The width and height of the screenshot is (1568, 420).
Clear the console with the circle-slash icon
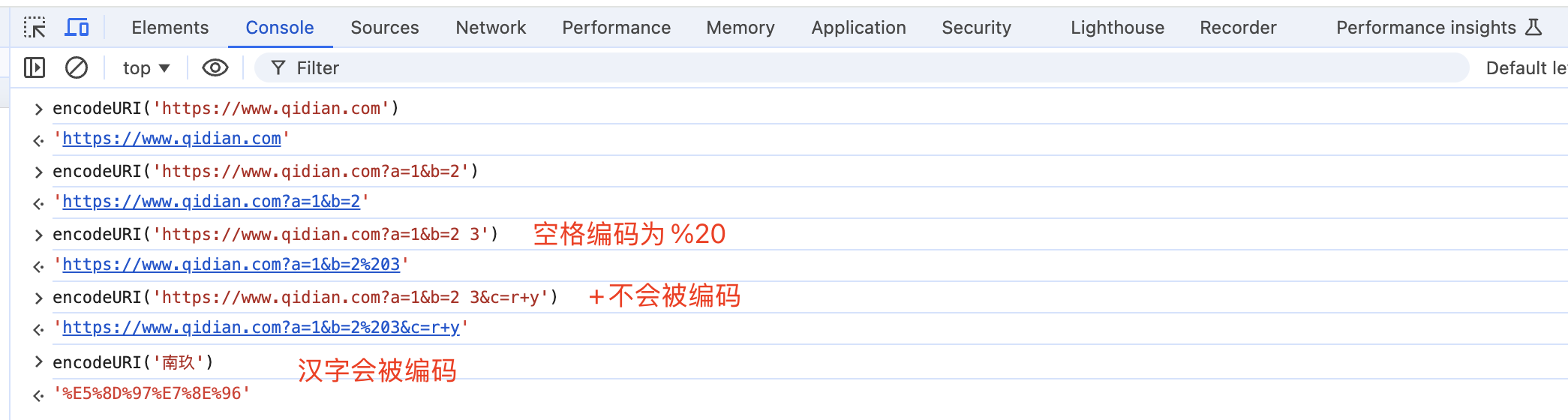77,68
